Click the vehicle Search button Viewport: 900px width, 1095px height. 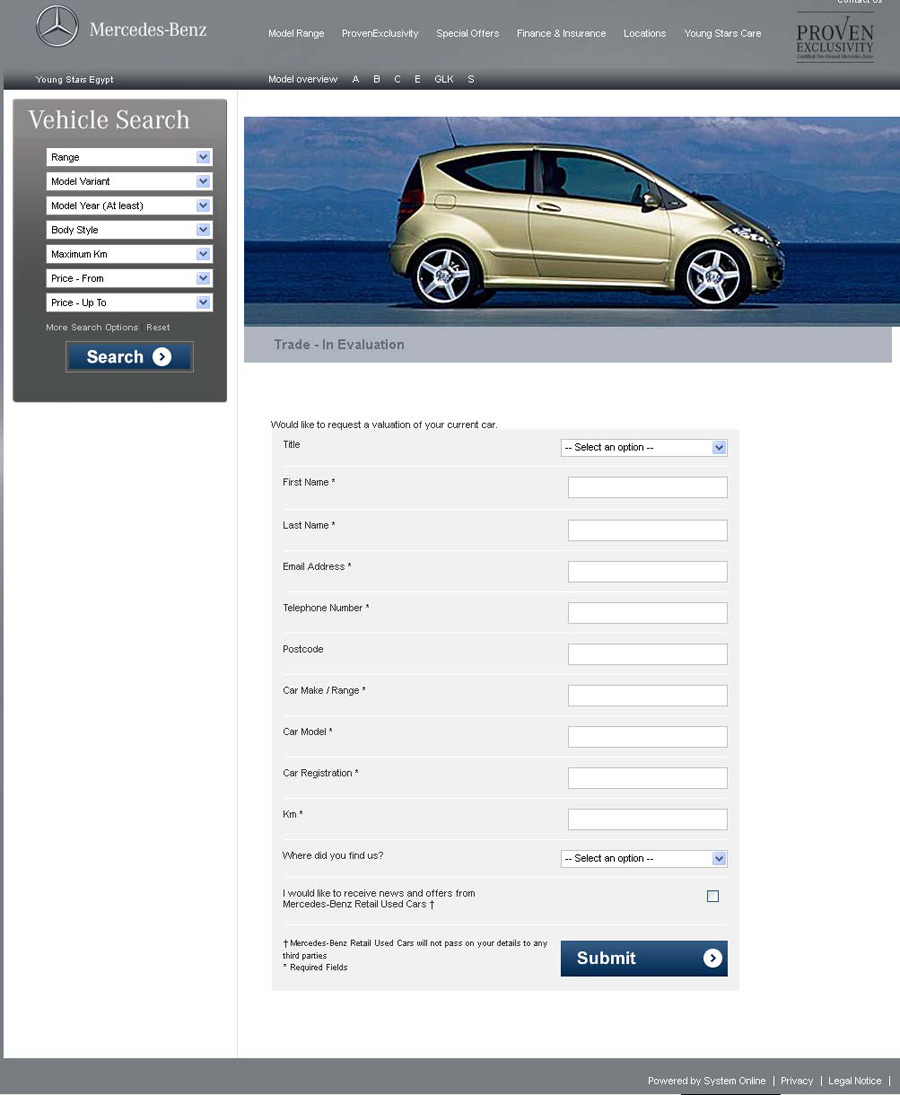tap(129, 357)
